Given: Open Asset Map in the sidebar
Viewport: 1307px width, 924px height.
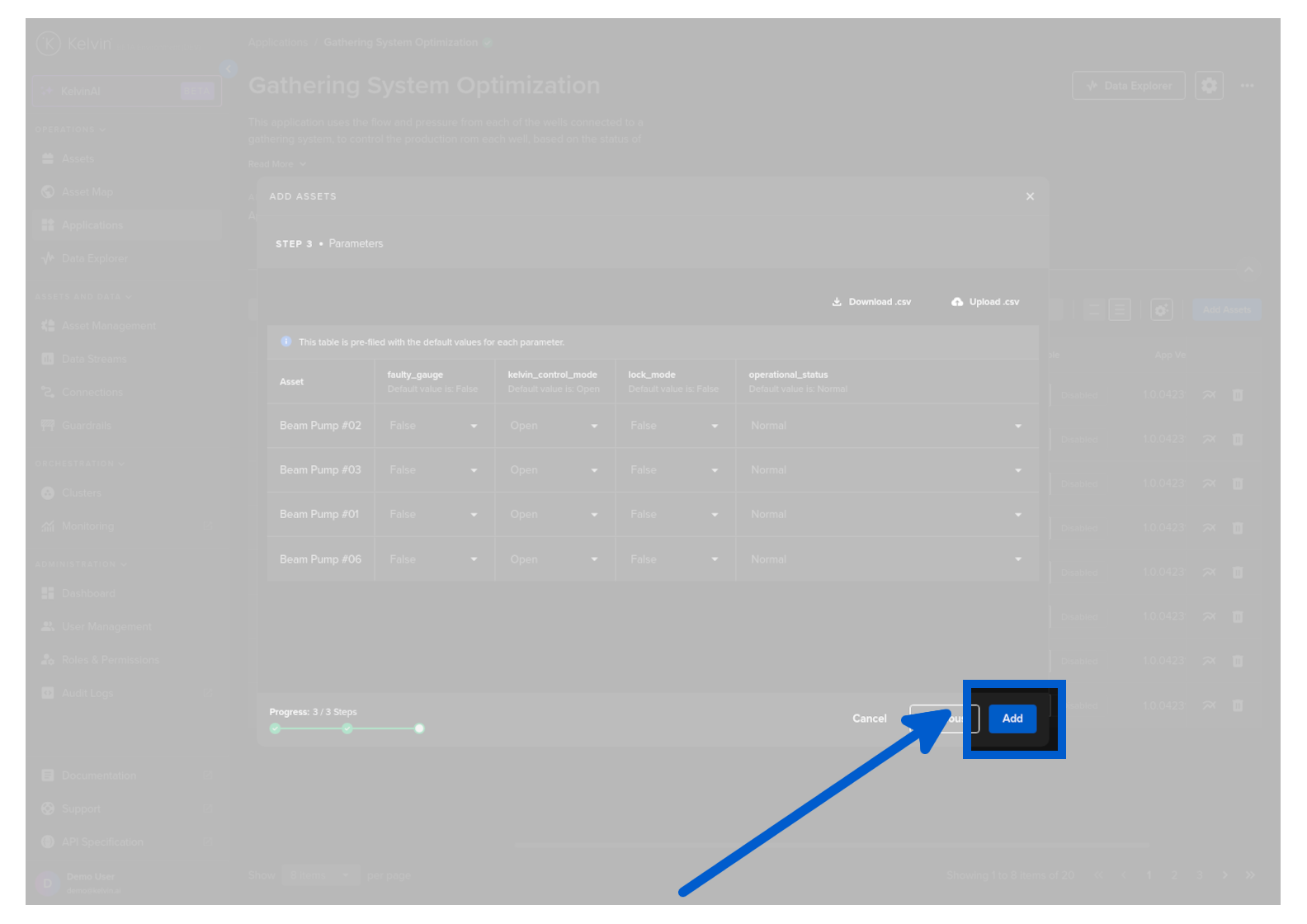Looking at the screenshot, I should coord(87,192).
